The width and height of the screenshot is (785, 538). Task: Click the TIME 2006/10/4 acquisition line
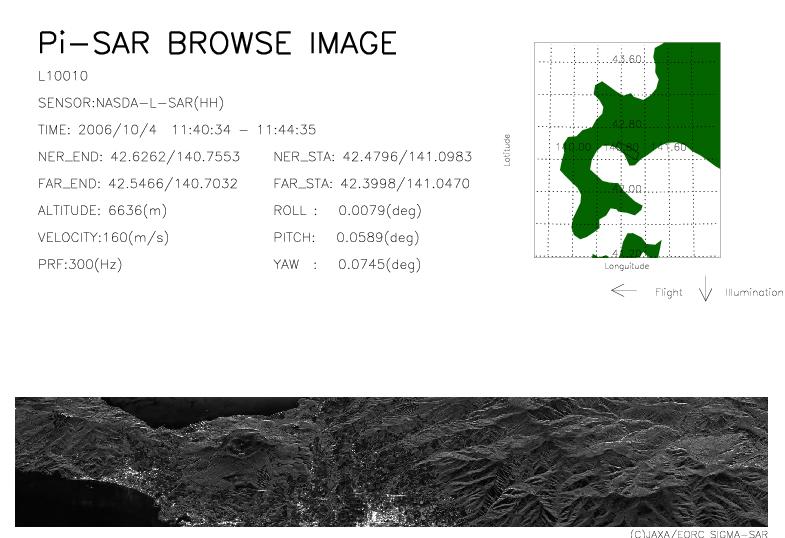pos(177,130)
